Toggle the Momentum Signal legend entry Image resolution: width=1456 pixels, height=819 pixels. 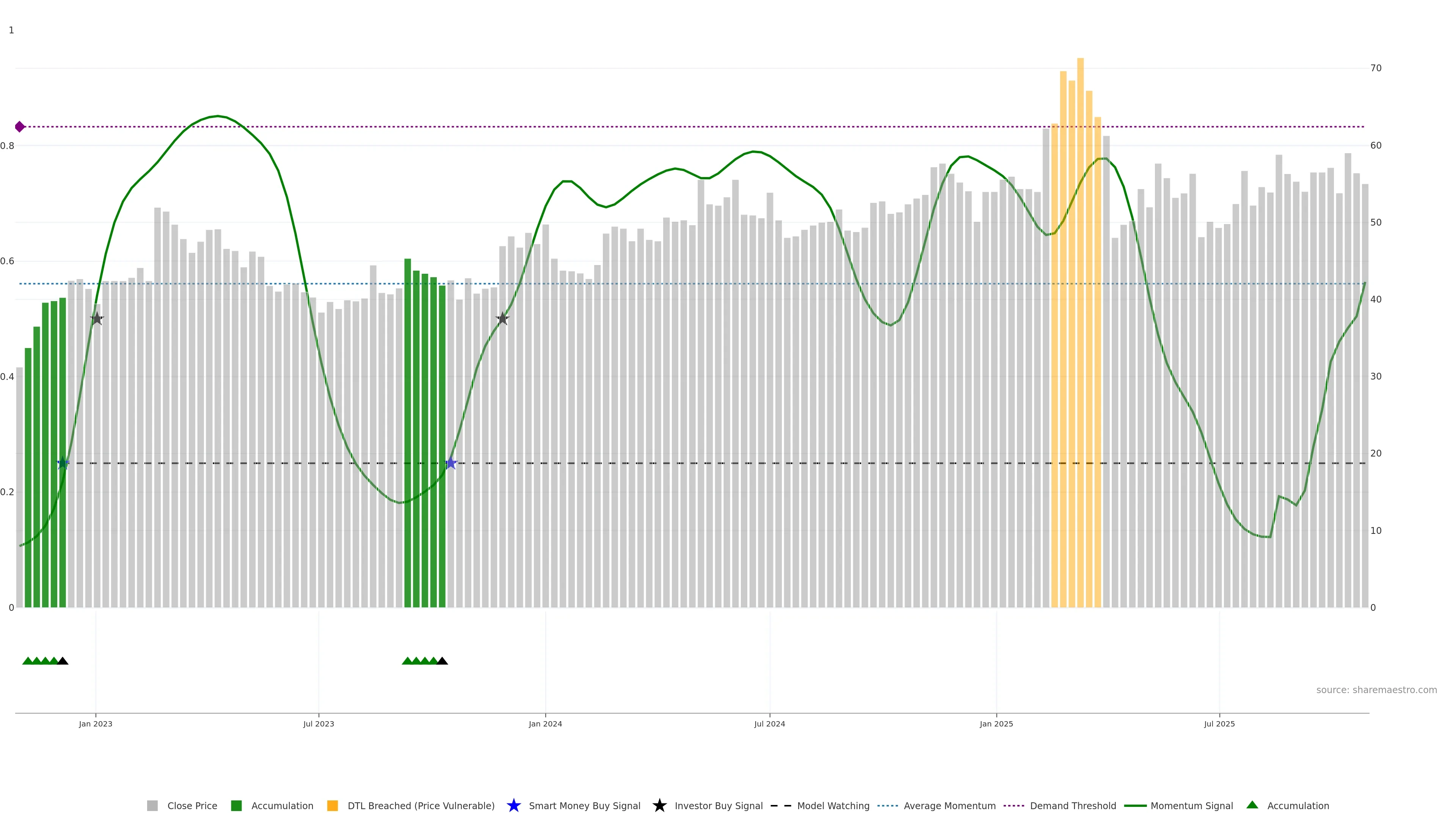point(1191,805)
